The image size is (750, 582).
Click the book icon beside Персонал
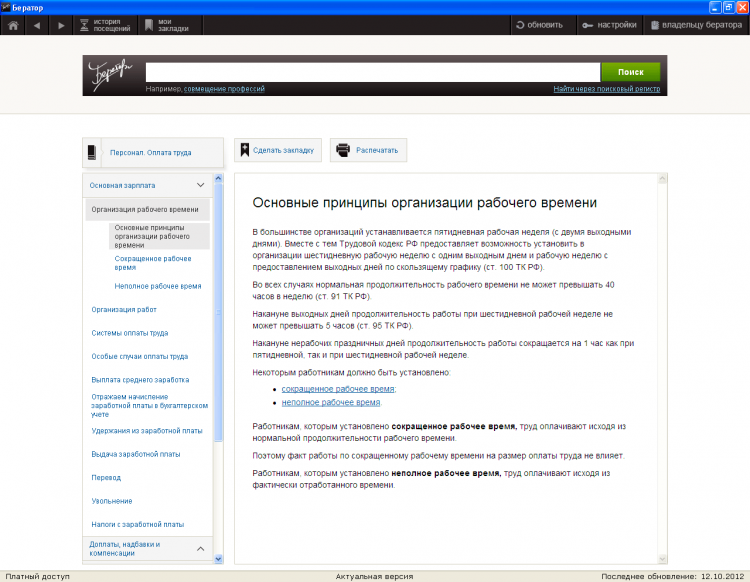[x=92, y=153]
